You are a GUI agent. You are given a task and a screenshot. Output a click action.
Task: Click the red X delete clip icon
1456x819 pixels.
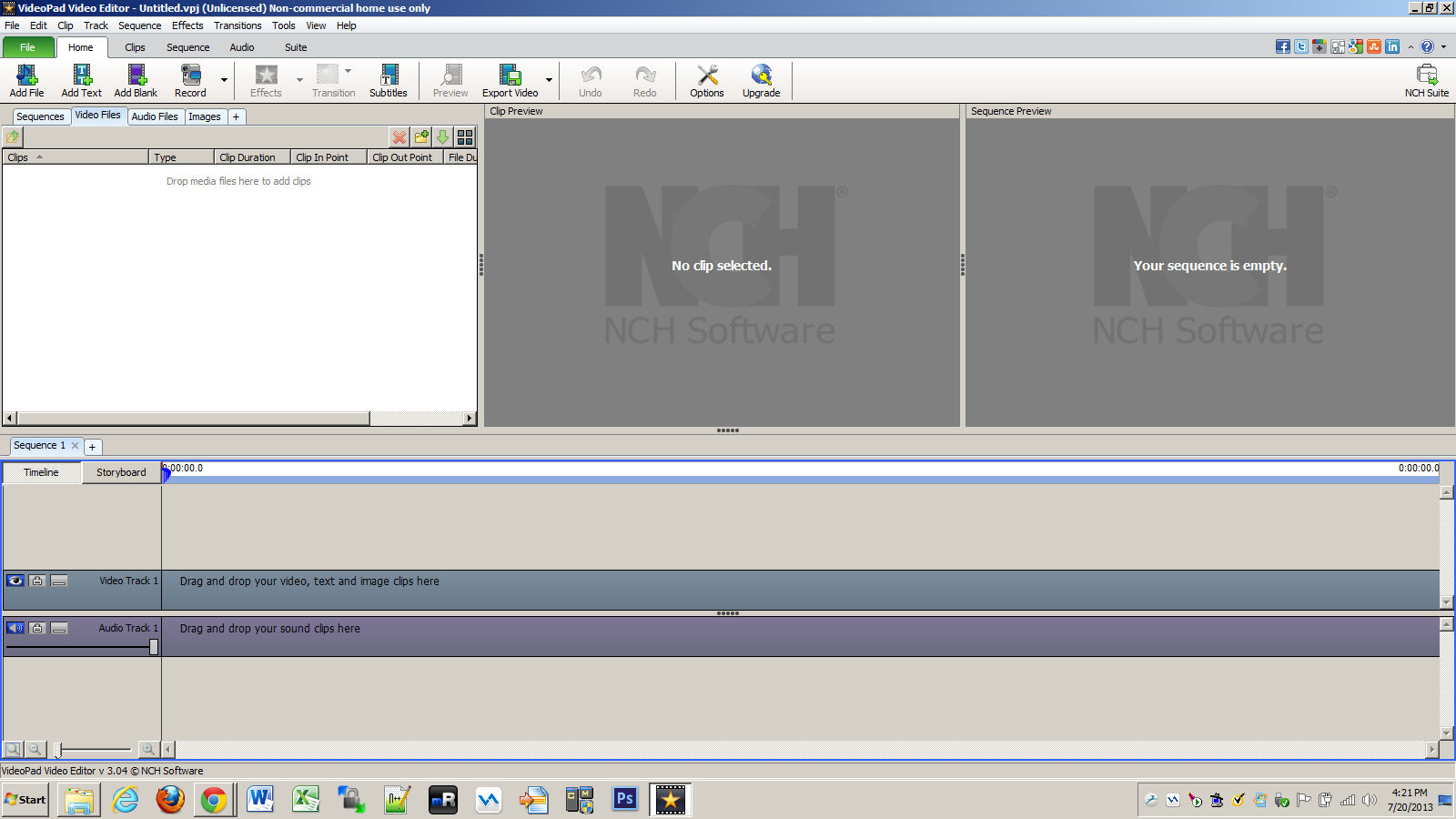click(x=399, y=137)
